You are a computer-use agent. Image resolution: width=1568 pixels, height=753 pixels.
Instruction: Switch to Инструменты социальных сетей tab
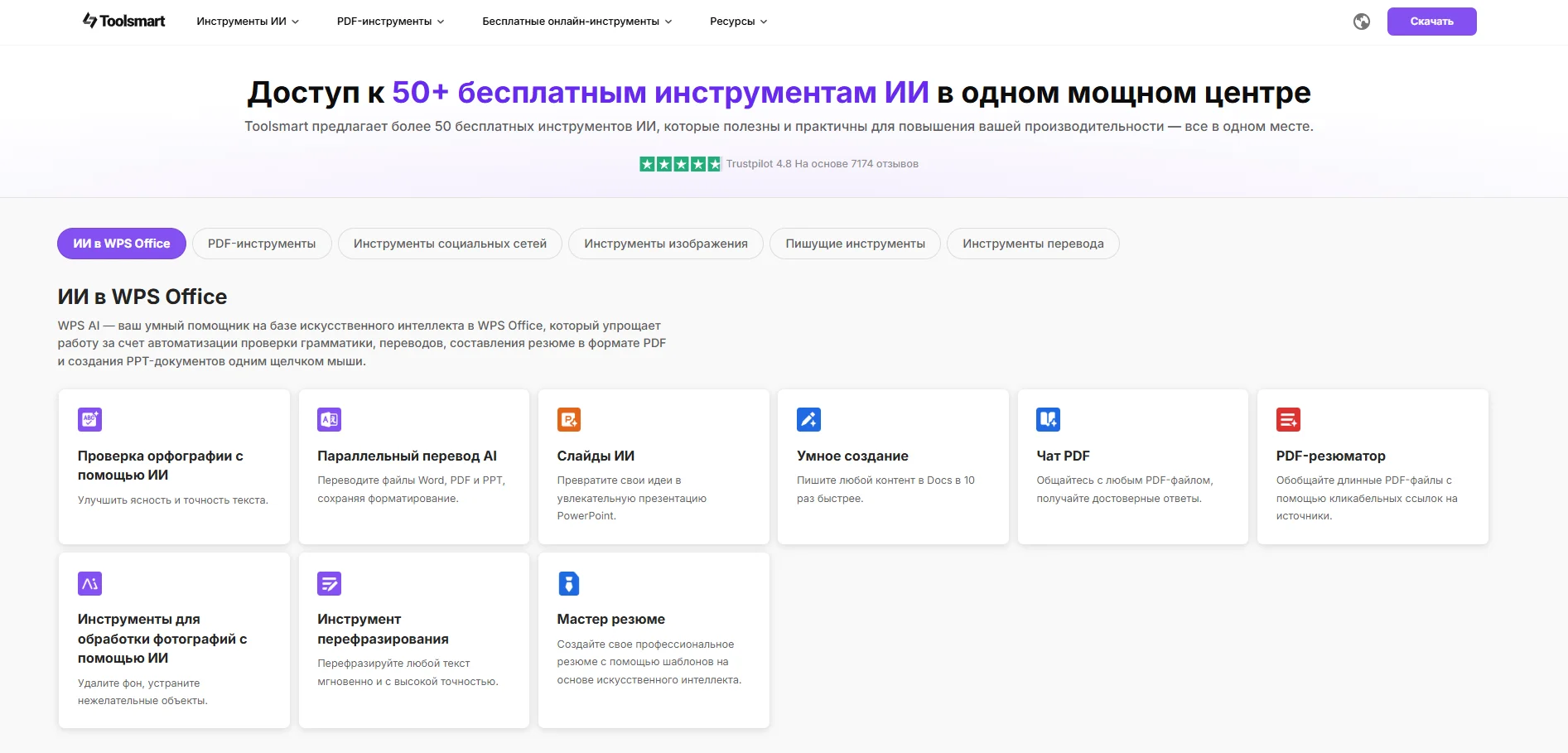(450, 244)
